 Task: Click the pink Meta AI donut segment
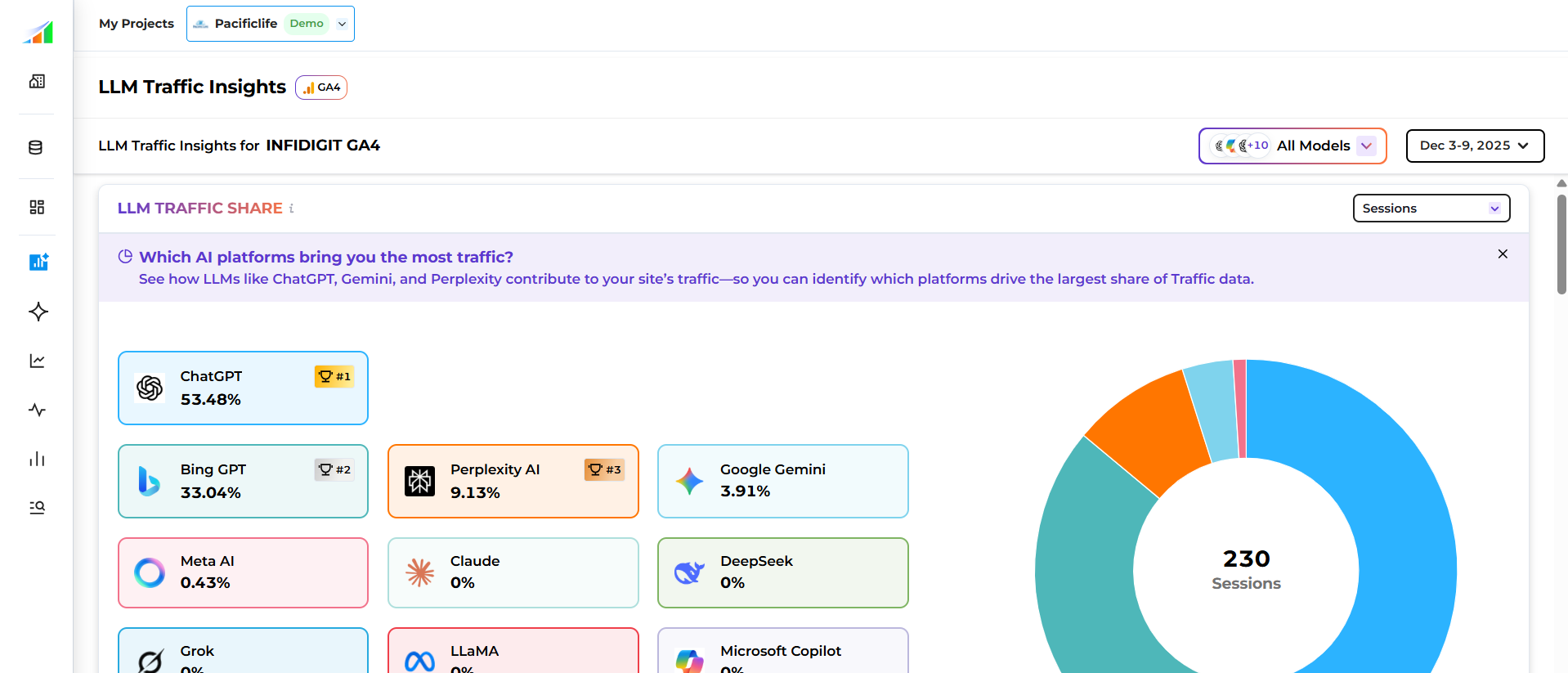[x=1241, y=409]
